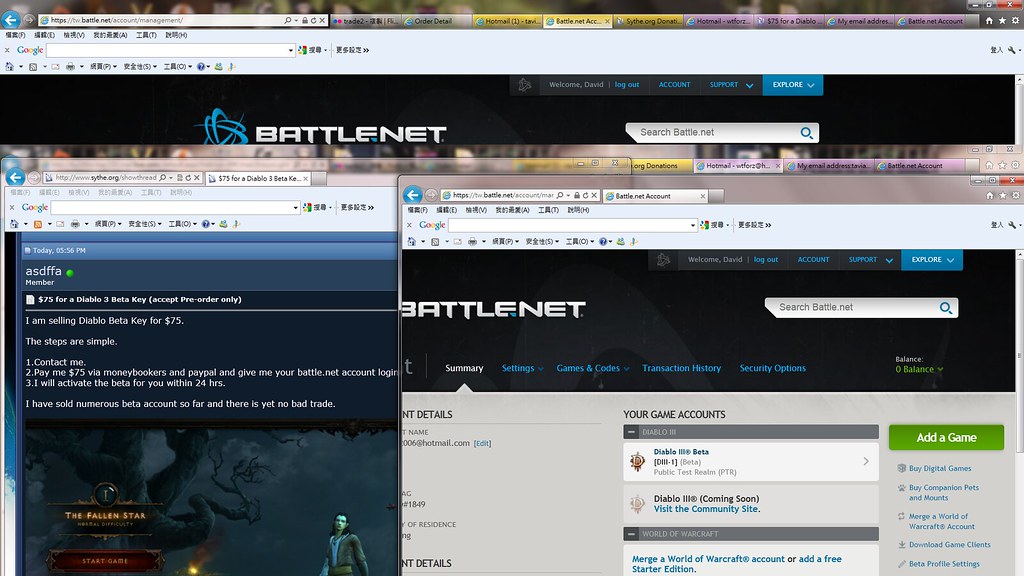Click the printer icon in front window command bar
This screenshot has width=1024, height=576.
point(472,242)
